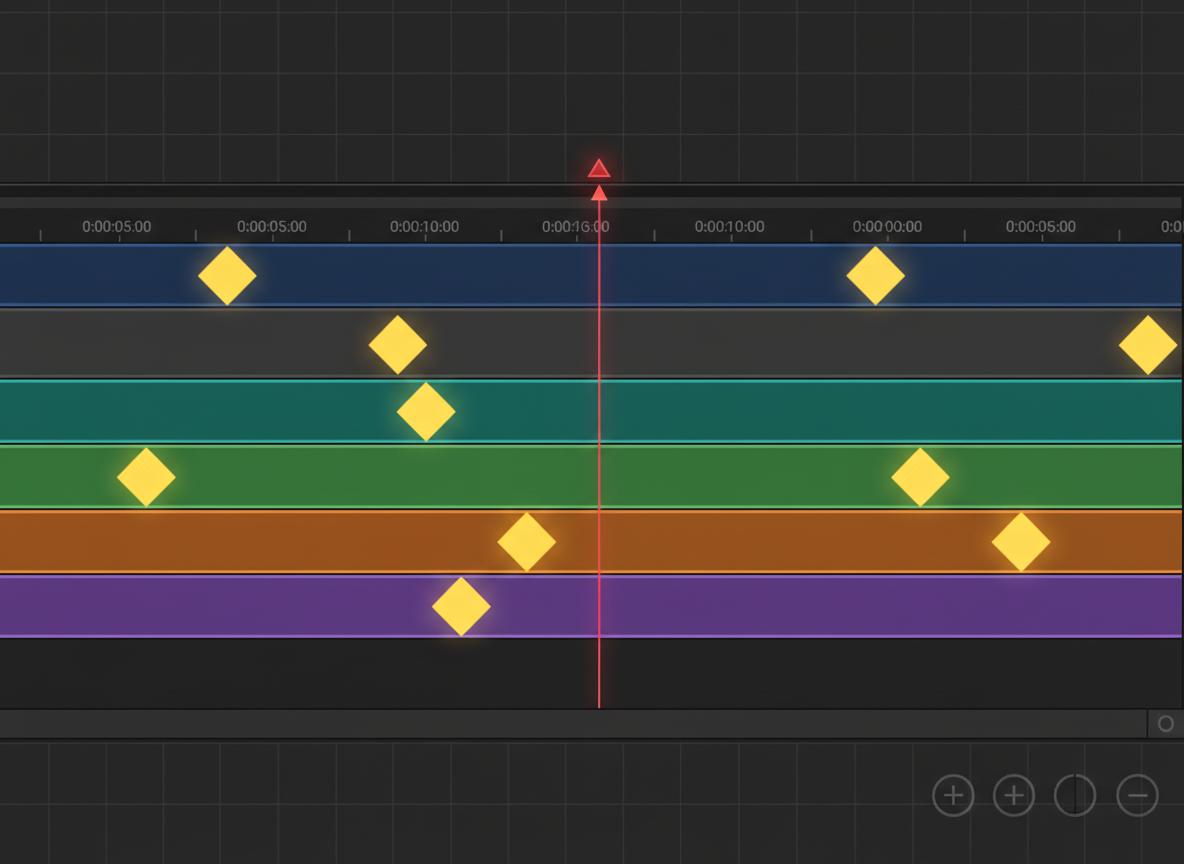
Task: Click the circle icon with vertical divider line
Action: 1075,796
